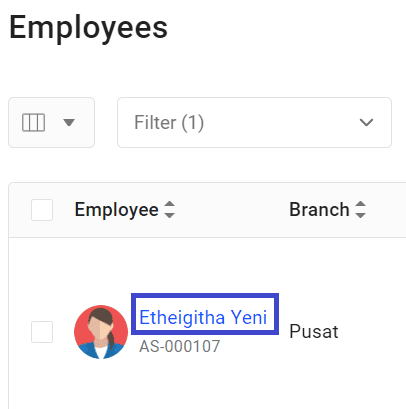The width and height of the screenshot is (406, 409).
Task: Click Etheigitha Yeni's avatar picture
Action: [x=101, y=332]
